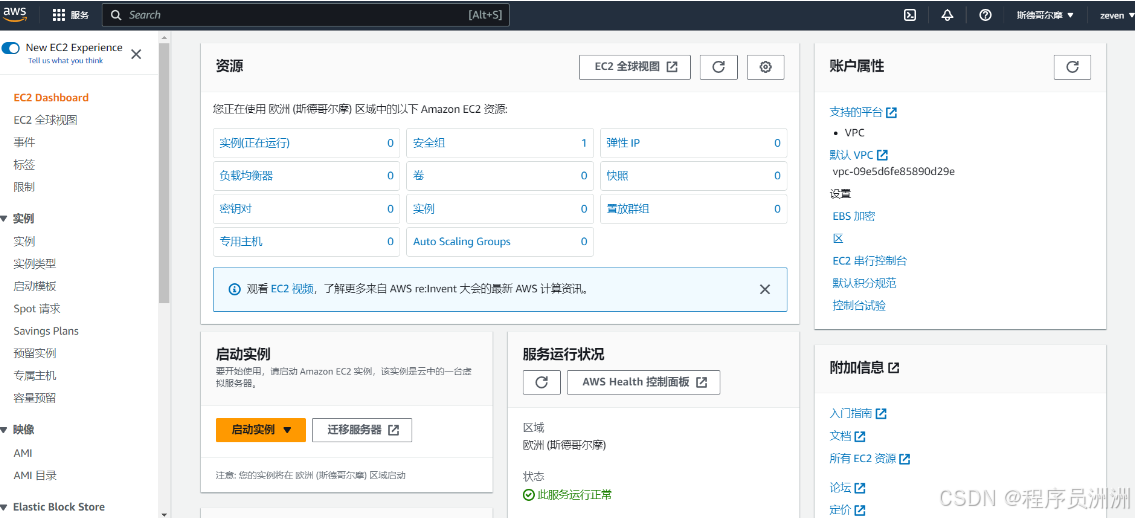Open the notifications bell
Image resolution: width=1135 pixels, height=518 pixels.
948,15
